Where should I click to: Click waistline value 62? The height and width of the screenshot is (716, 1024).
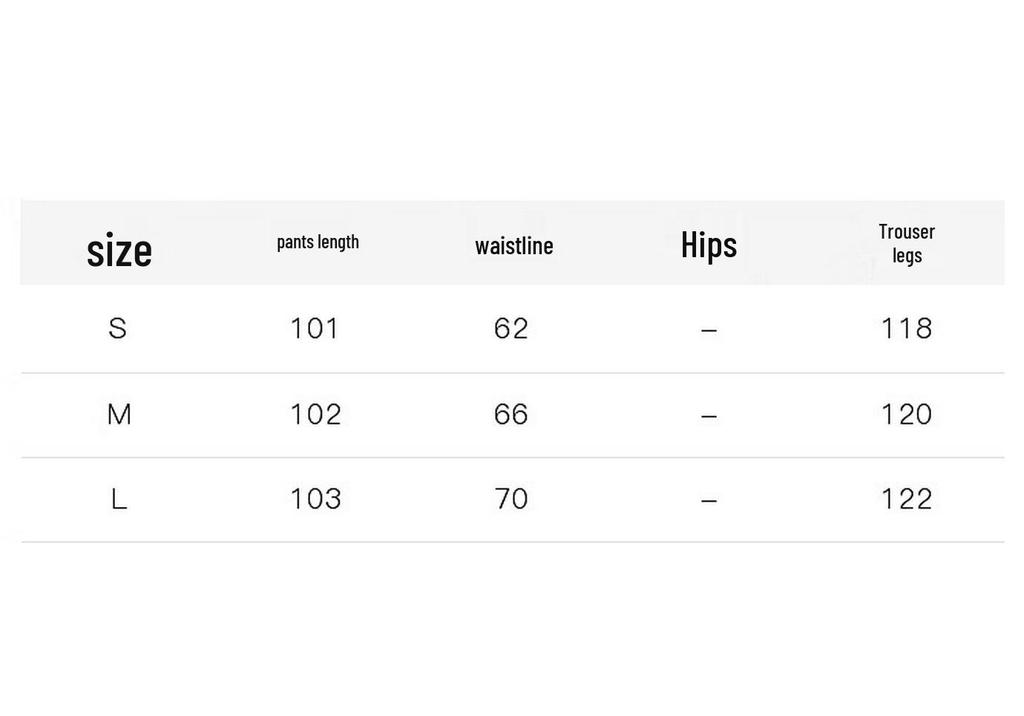coord(511,328)
